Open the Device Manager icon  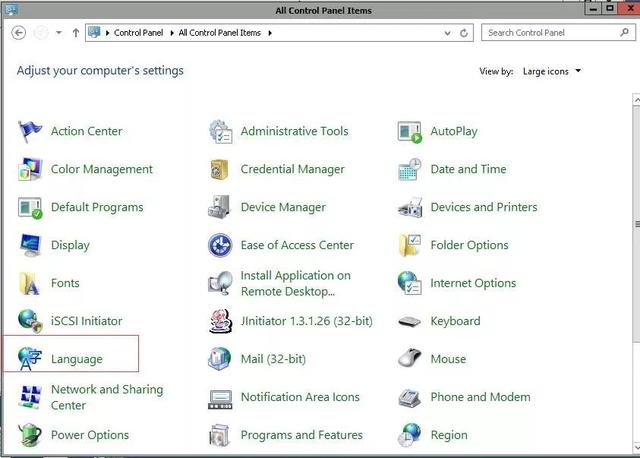[220, 207]
